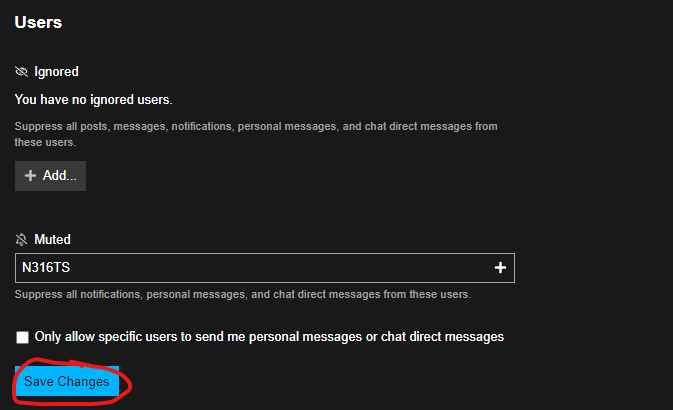Viewport: 673px width, 410px height.
Task: Open the Add... ignored users button
Action: pos(50,176)
